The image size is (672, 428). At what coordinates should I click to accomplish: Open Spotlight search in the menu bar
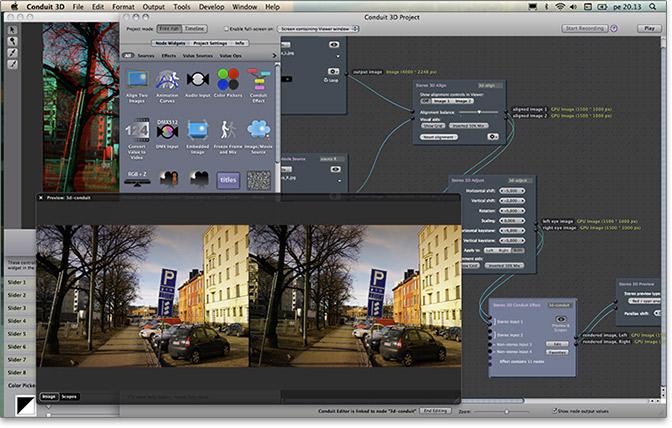(652, 6)
